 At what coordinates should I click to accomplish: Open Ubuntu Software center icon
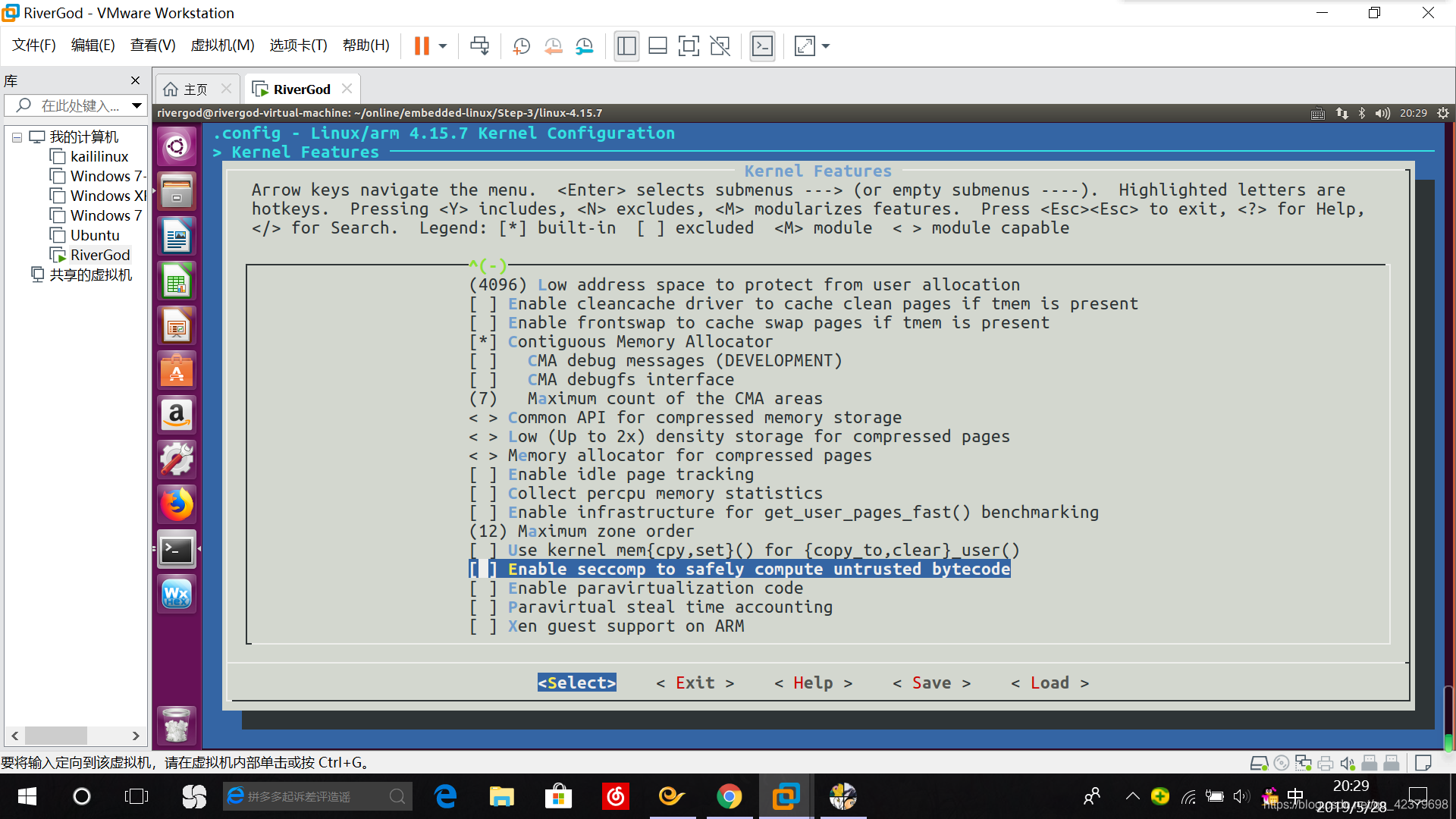click(177, 370)
